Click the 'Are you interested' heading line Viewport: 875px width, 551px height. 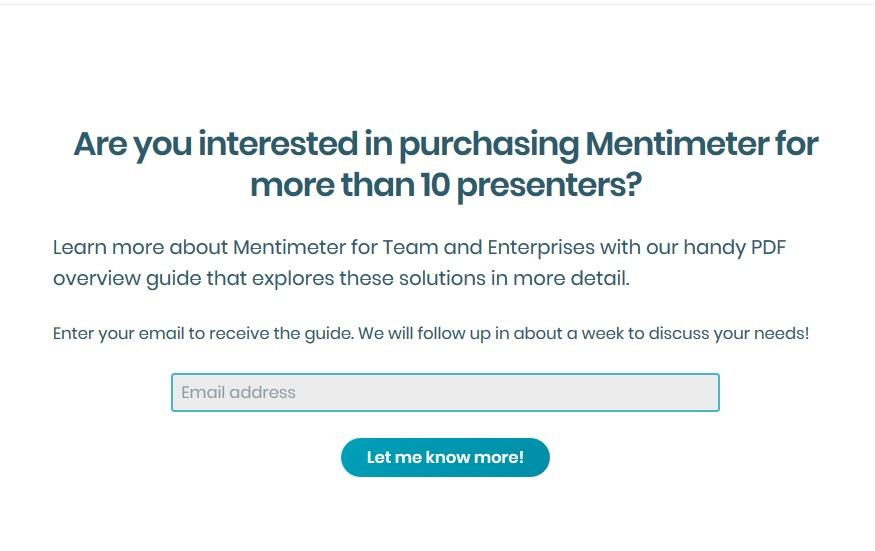coord(445,144)
